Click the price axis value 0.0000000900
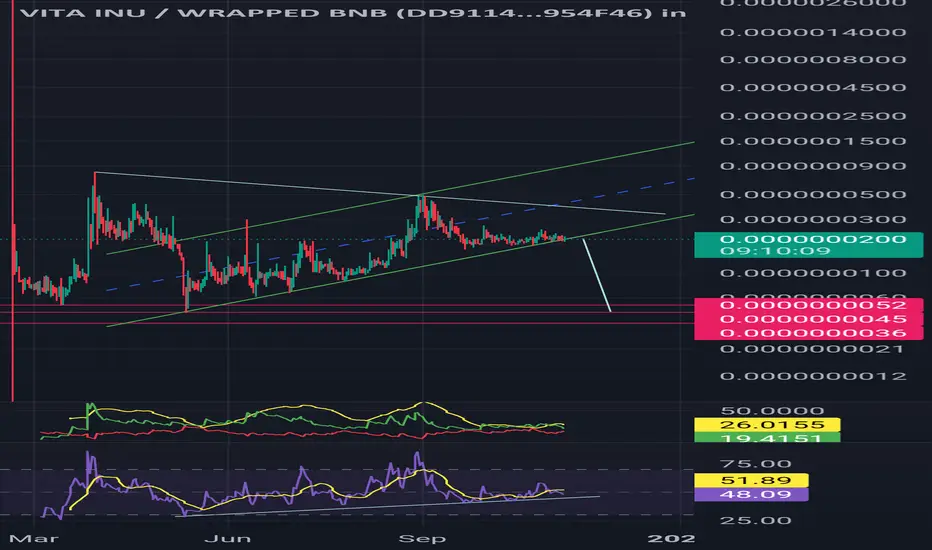Image resolution: width=932 pixels, height=550 pixels. [813, 166]
